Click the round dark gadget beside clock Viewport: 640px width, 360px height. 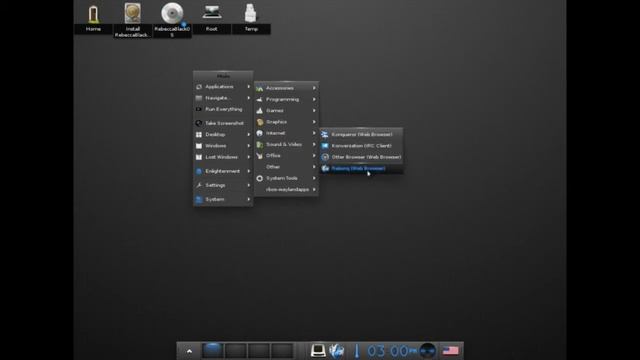point(427,351)
